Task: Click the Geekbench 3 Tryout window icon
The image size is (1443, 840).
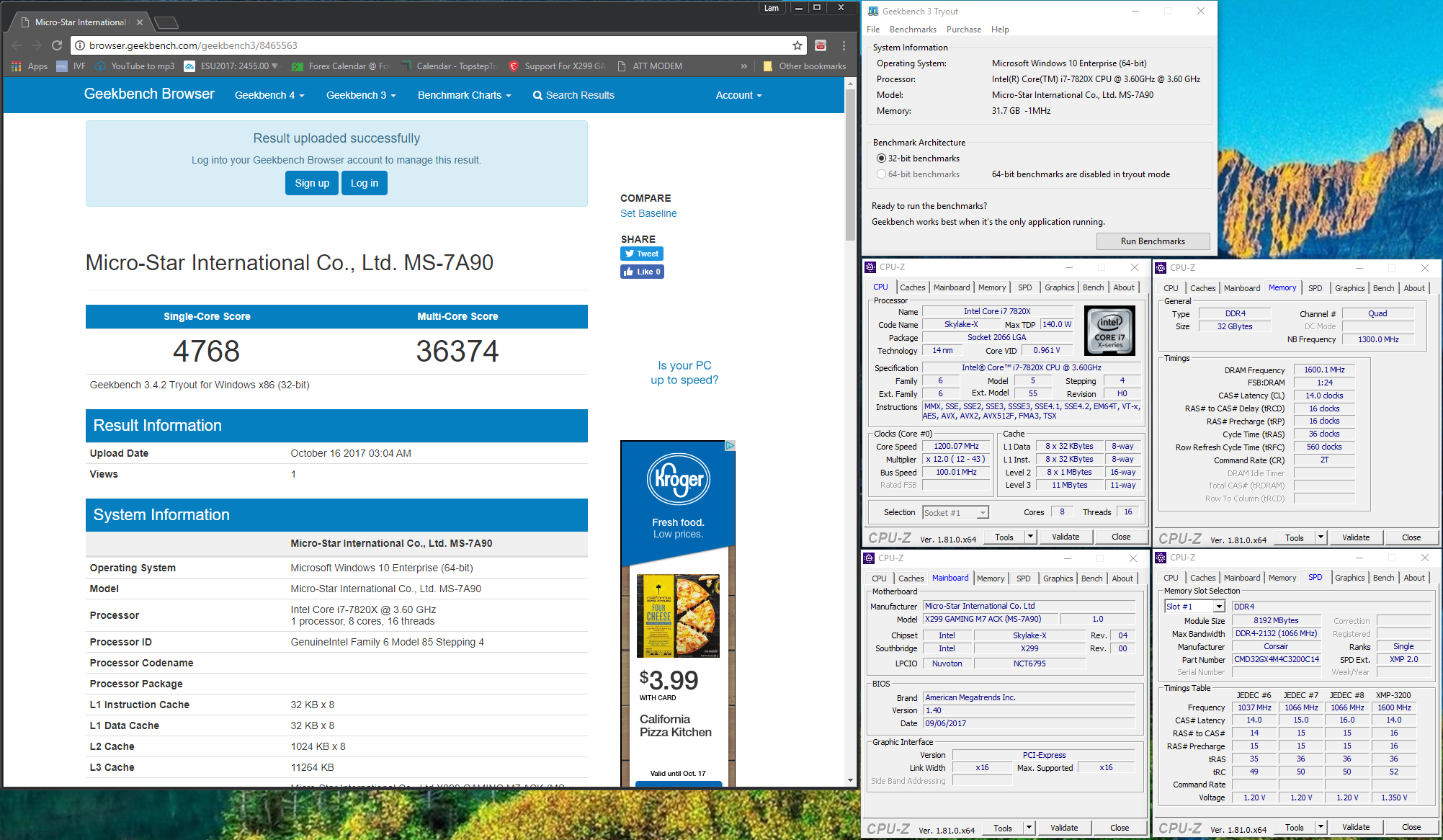Action: [x=873, y=12]
